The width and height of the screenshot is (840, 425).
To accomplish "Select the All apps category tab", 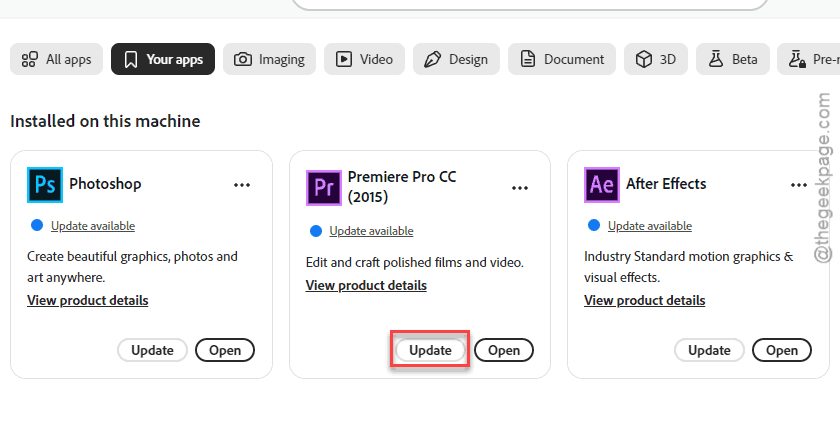I will (56, 59).
